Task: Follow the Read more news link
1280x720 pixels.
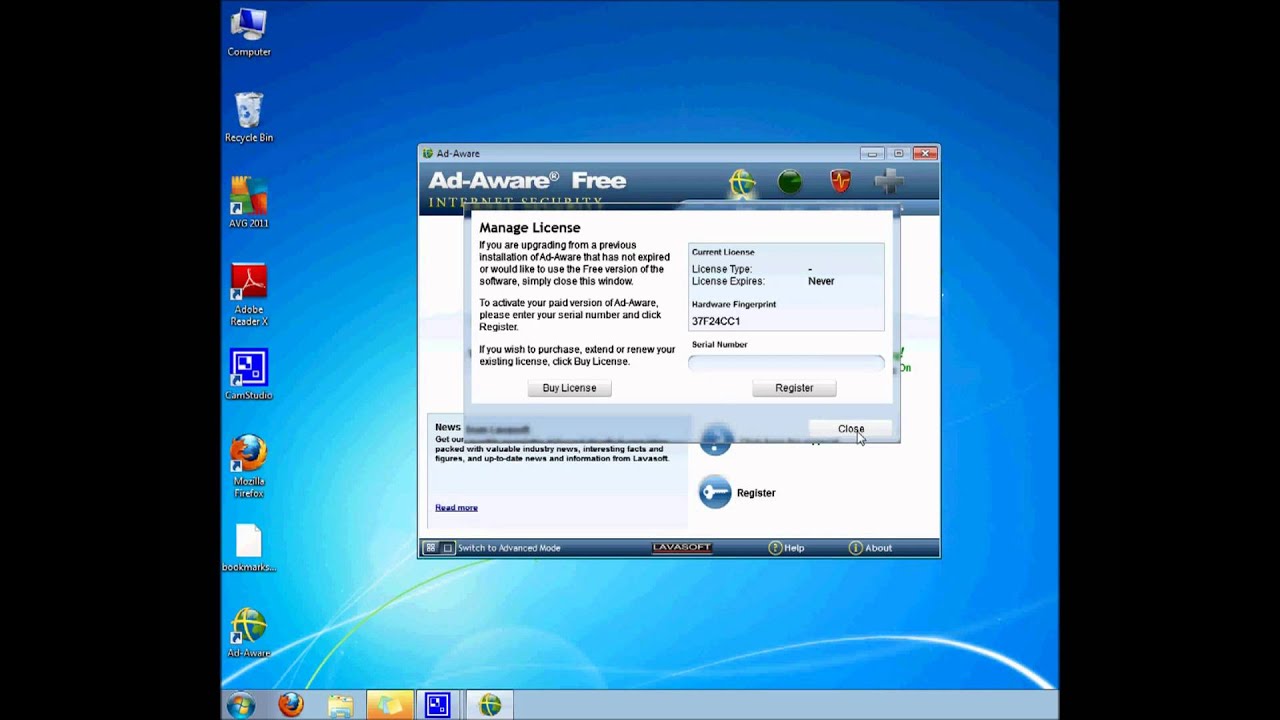Action: (x=456, y=508)
